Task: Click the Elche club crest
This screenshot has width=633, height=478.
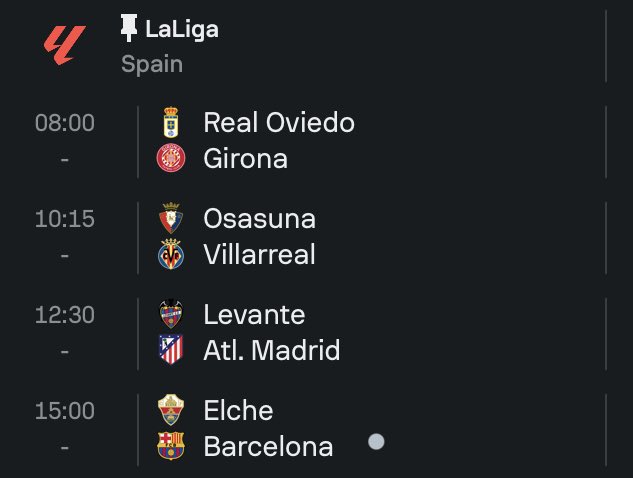Action: (171, 410)
